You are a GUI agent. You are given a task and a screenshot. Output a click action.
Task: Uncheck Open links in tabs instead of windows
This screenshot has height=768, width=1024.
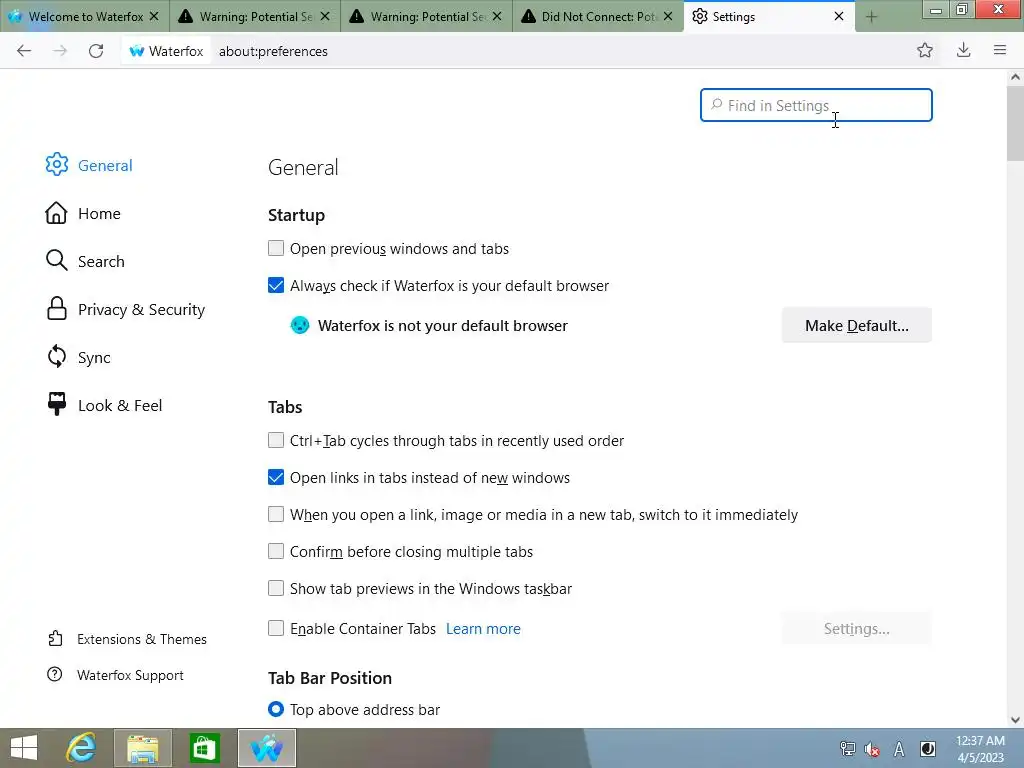click(x=276, y=477)
